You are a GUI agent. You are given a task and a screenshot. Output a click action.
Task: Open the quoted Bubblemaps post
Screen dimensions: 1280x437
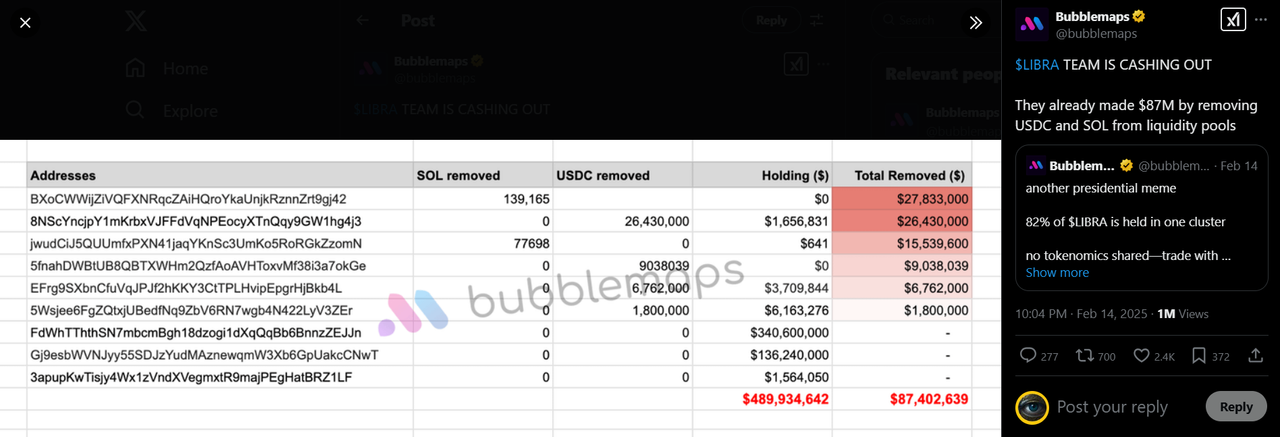[x=1141, y=218]
